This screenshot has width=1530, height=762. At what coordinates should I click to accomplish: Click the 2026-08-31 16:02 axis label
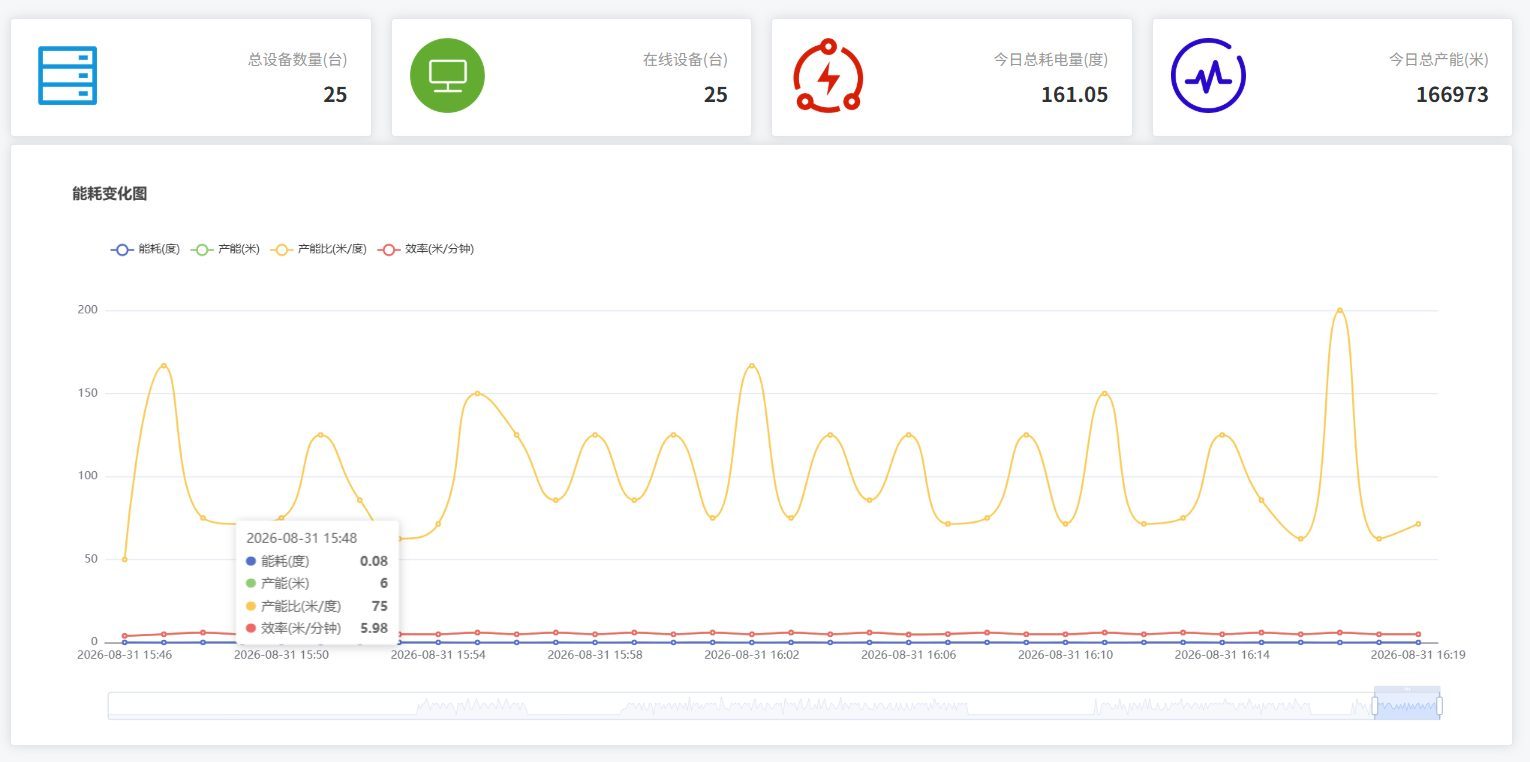[752, 654]
